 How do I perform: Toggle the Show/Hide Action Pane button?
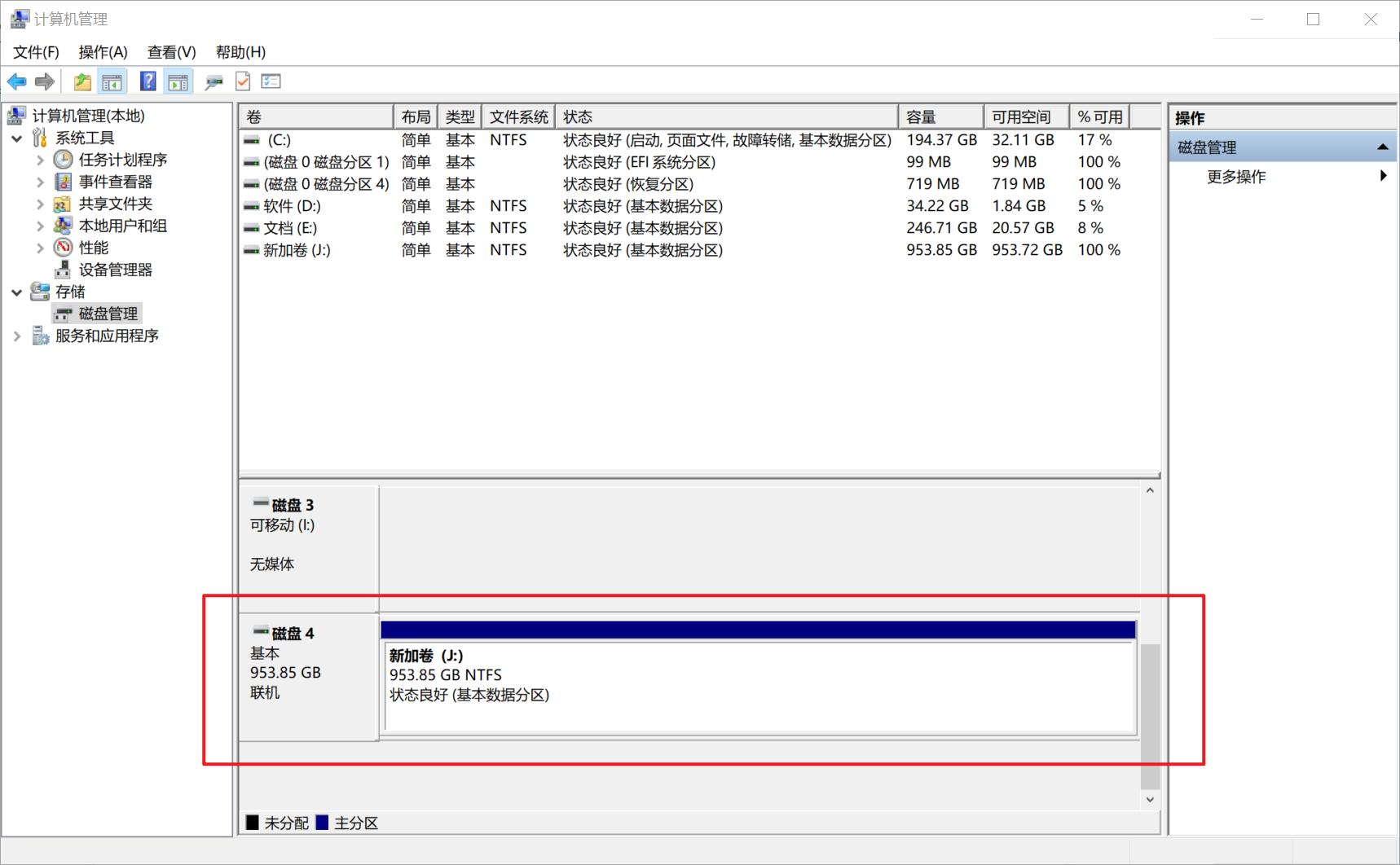(178, 81)
